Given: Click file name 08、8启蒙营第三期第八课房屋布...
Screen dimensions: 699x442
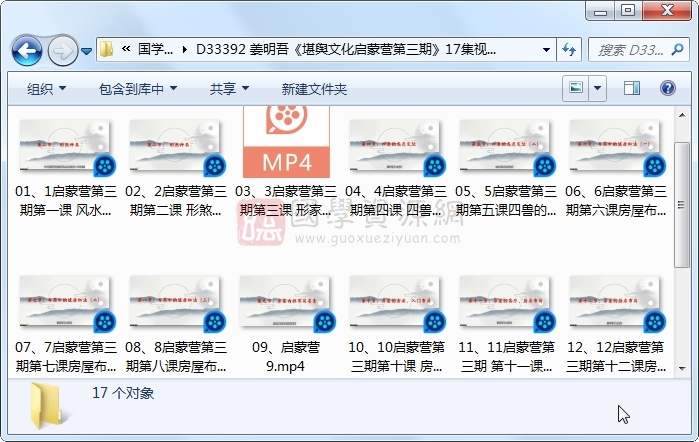Looking at the screenshot, I should coord(176,357).
